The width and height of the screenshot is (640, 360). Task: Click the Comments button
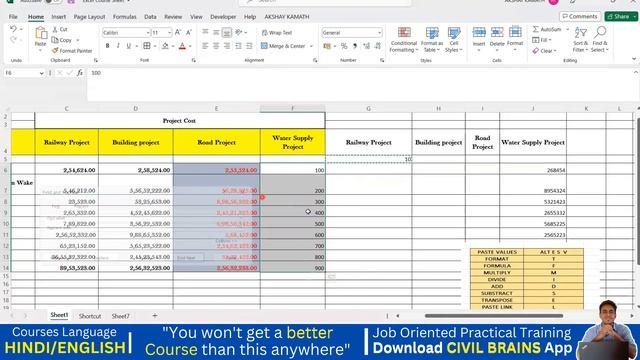[x=580, y=16]
